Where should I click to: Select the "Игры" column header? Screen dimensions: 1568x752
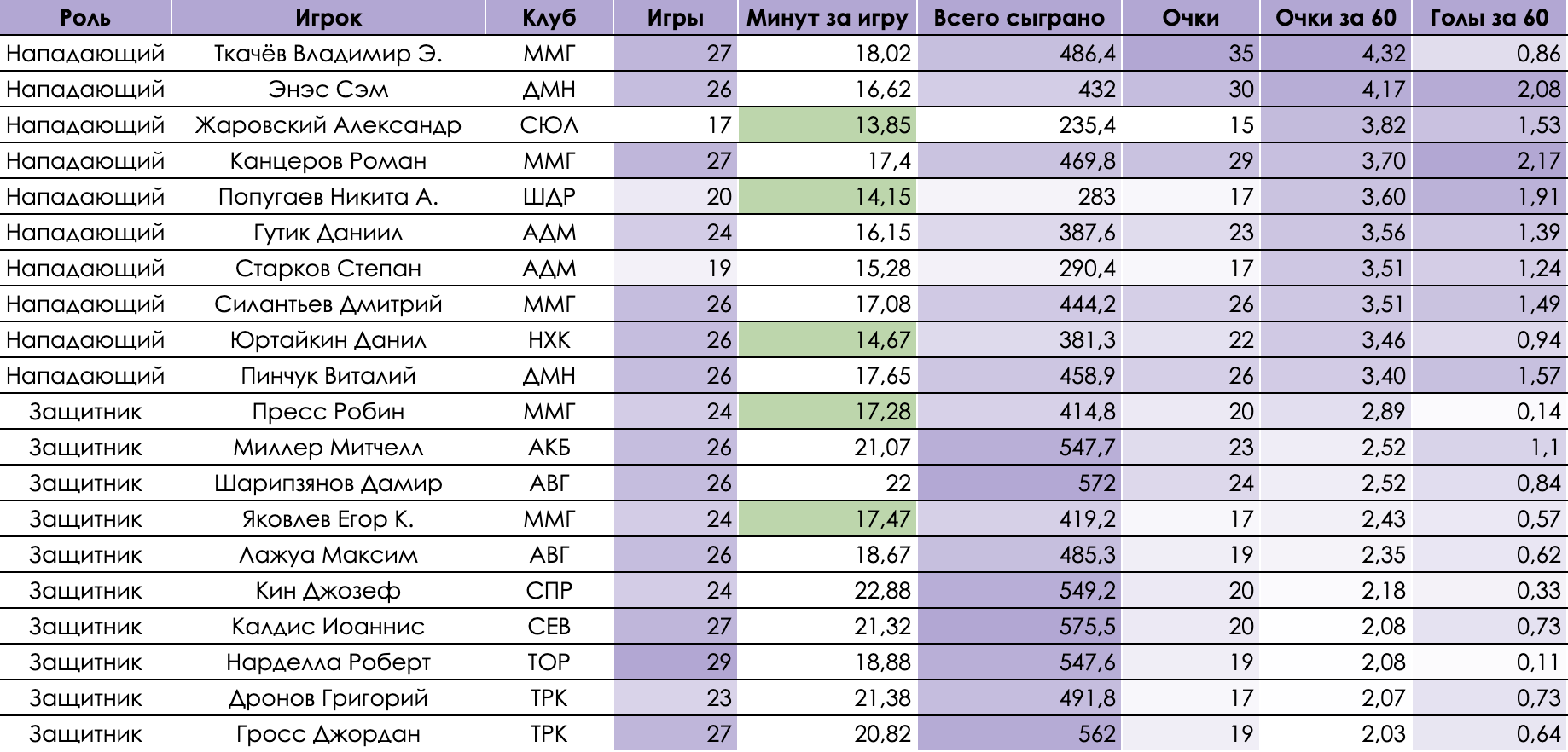[675, 18]
